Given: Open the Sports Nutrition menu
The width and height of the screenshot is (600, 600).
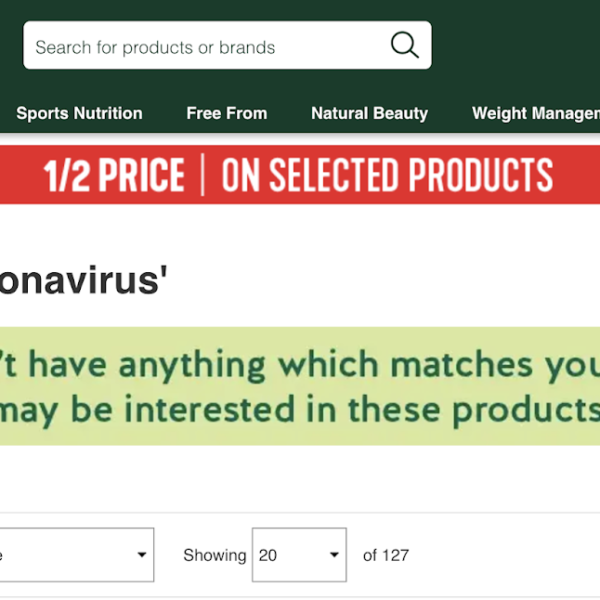Looking at the screenshot, I should coord(79,113).
